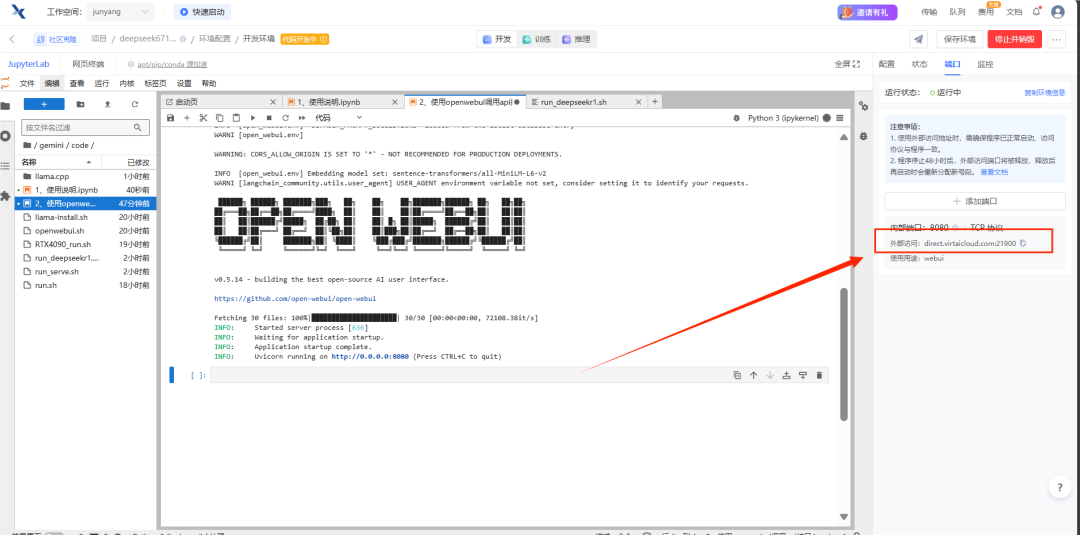Cut selected cell with the scissors icon
The width and height of the screenshot is (1080, 535).
203,118
